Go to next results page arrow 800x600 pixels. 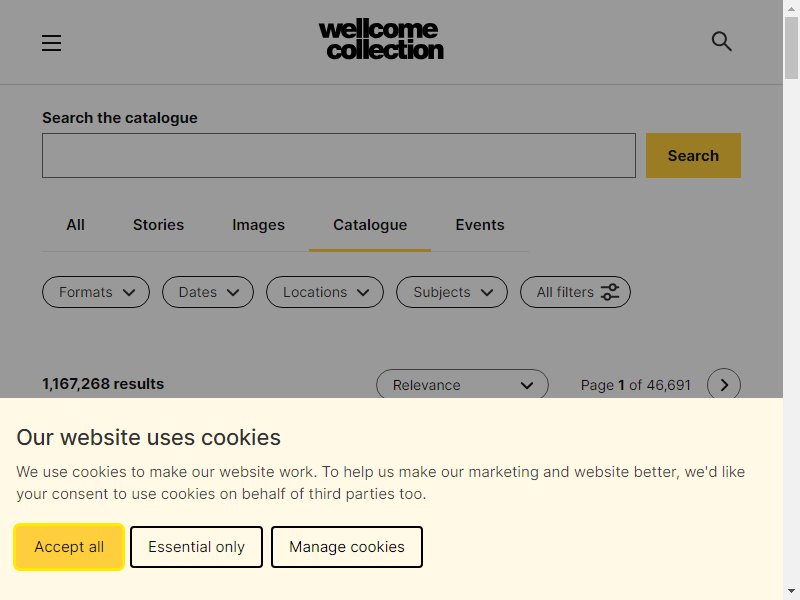(723, 385)
